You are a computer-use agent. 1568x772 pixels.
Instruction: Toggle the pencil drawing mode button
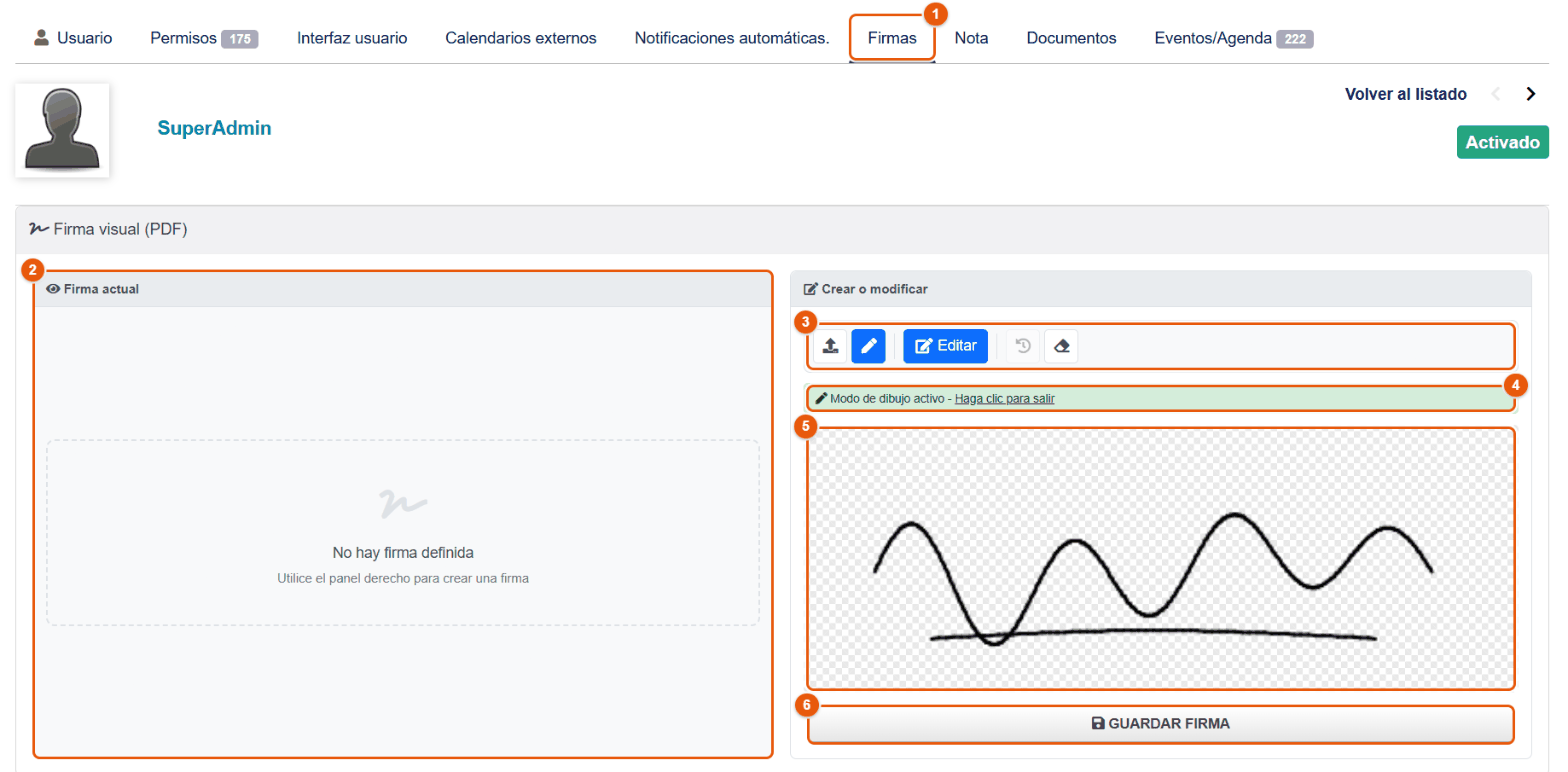click(868, 346)
